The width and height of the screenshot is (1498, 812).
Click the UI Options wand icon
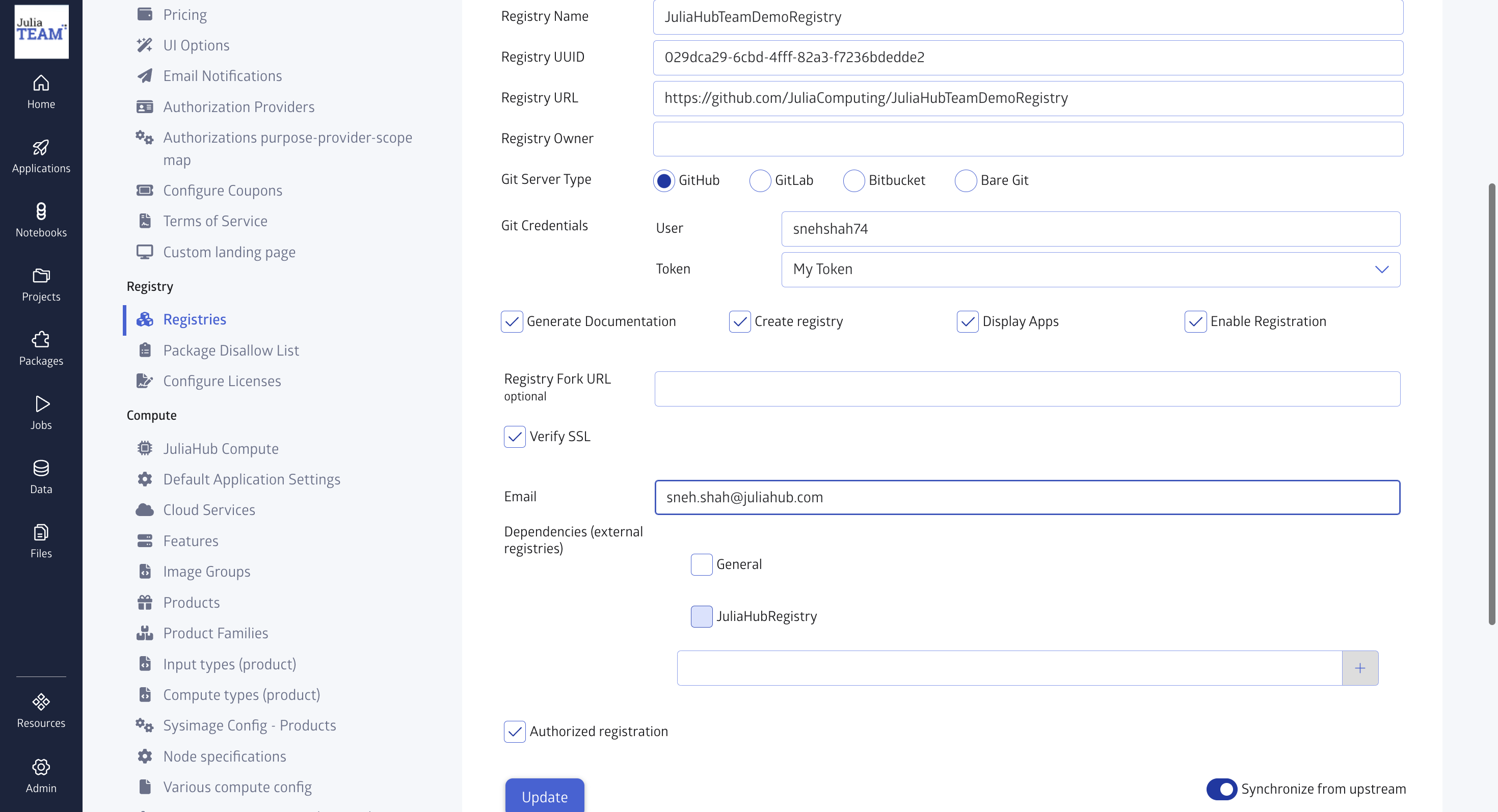pyautogui.click(x=144, y=45)
